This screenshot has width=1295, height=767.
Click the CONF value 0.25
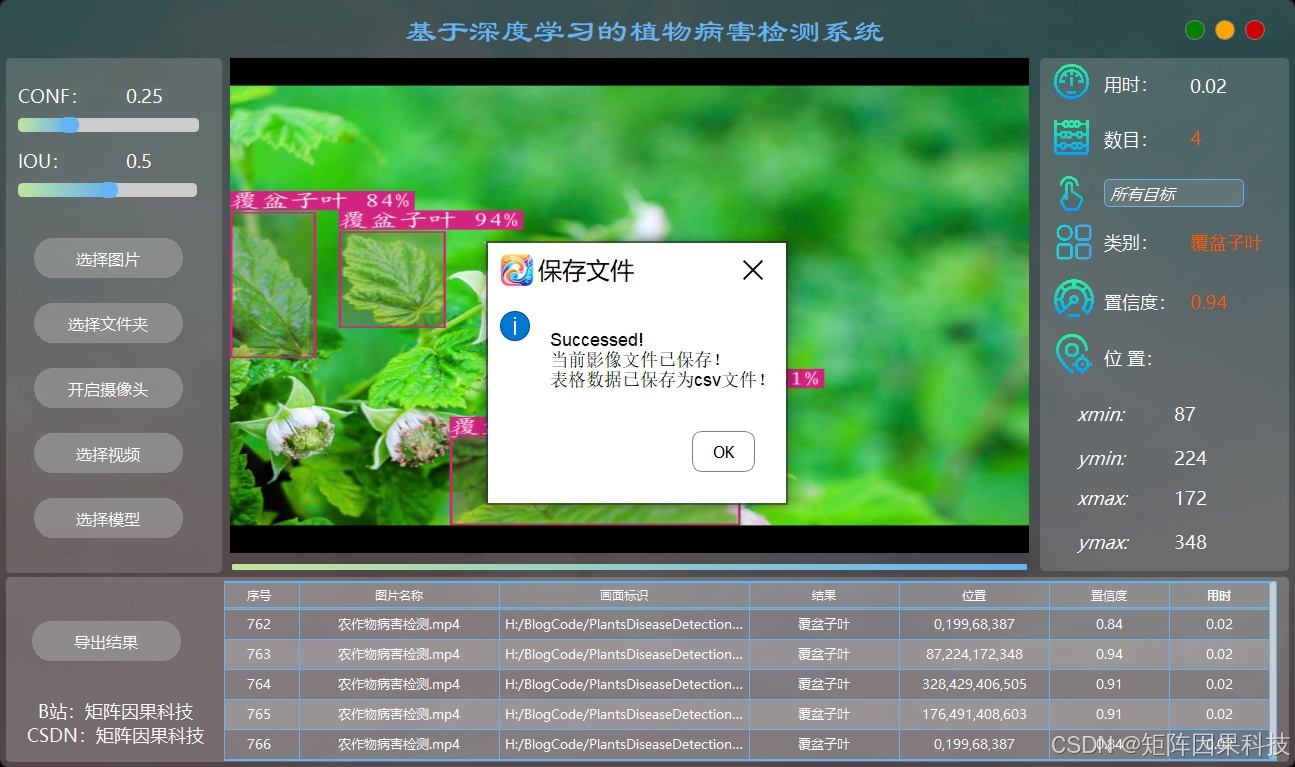(144, 96)
